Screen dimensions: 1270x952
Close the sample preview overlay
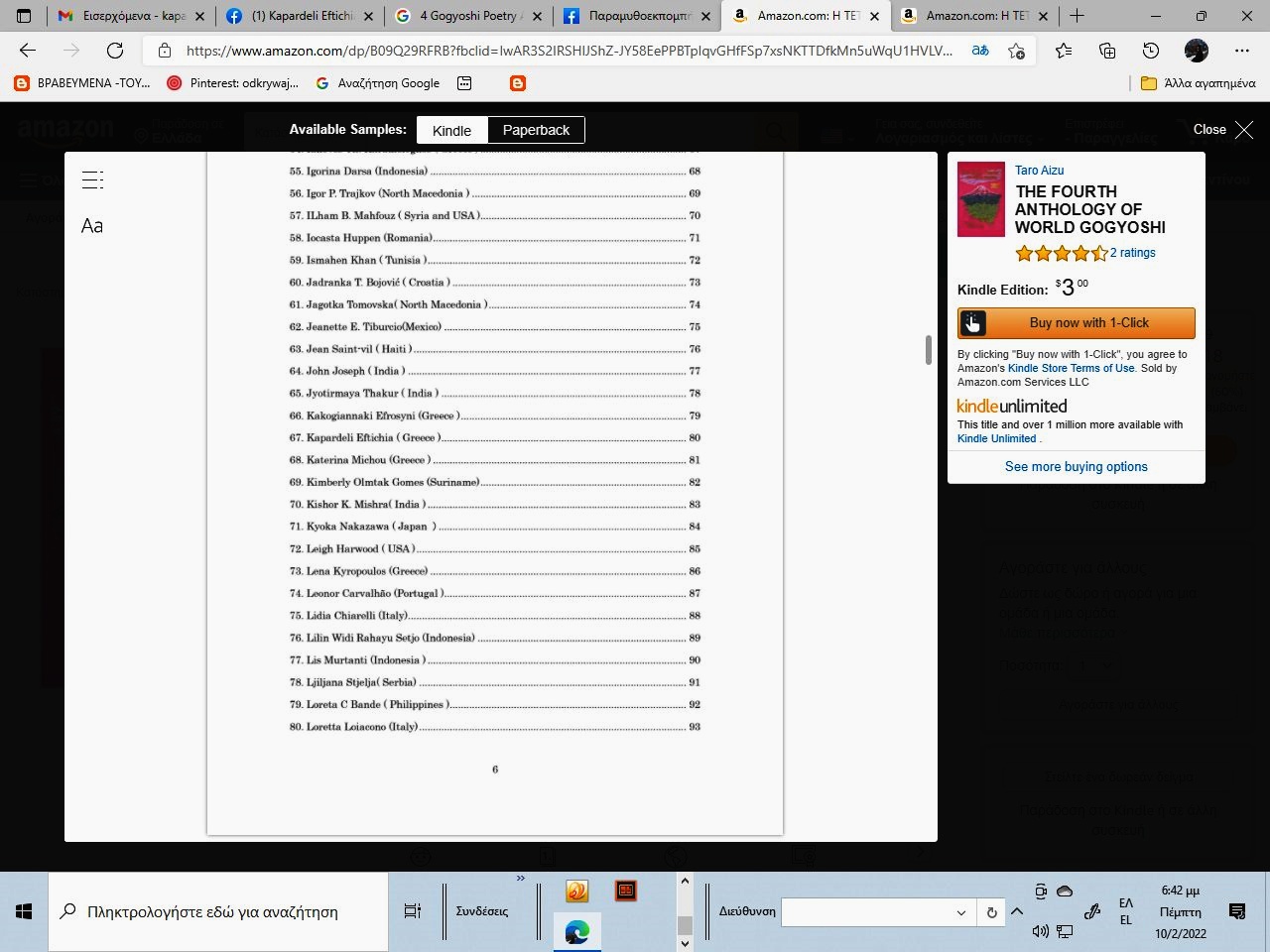click(1222, 130)
